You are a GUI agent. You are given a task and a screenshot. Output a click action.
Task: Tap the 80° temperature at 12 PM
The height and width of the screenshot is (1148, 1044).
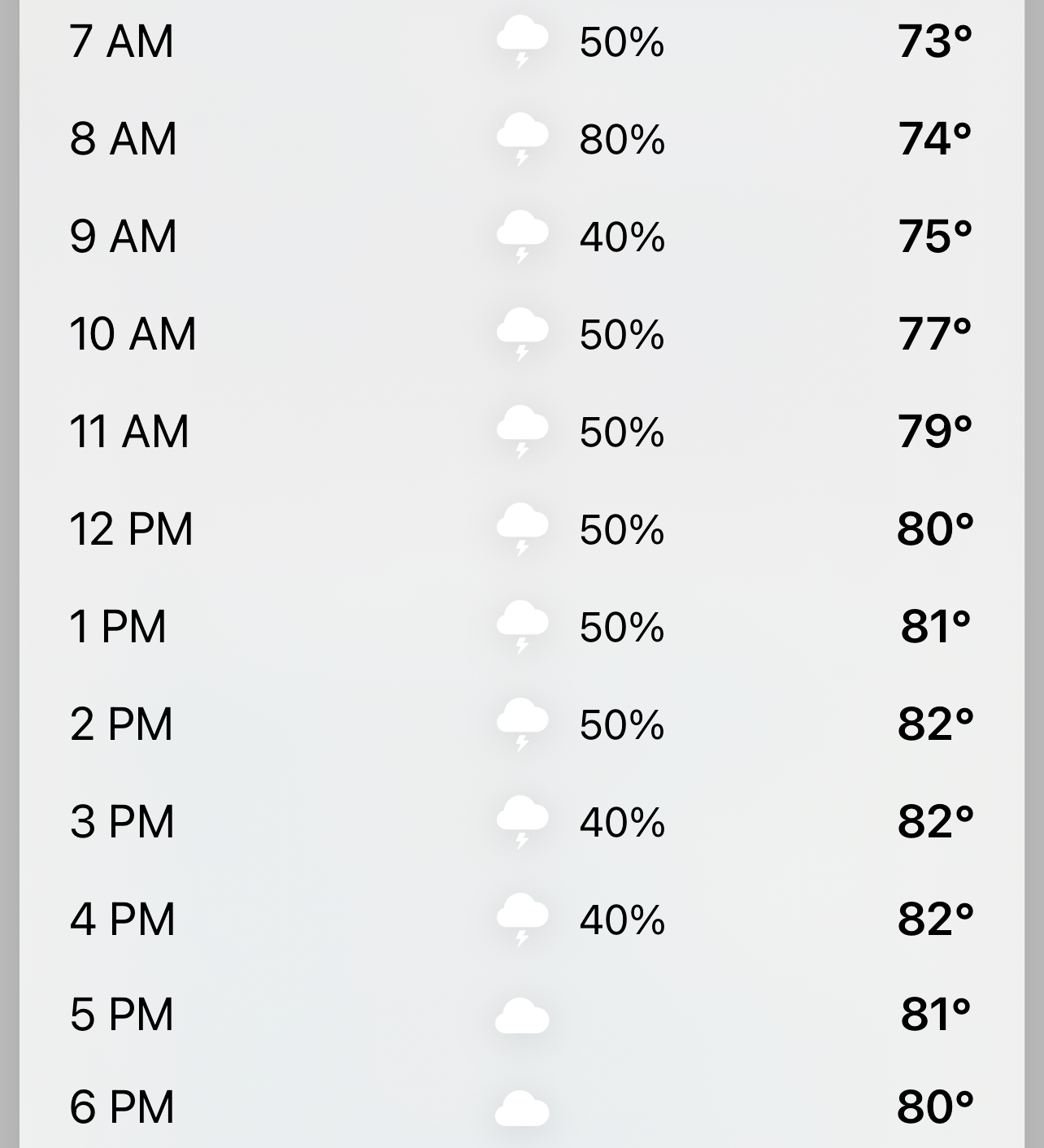[x=934, y=529]
